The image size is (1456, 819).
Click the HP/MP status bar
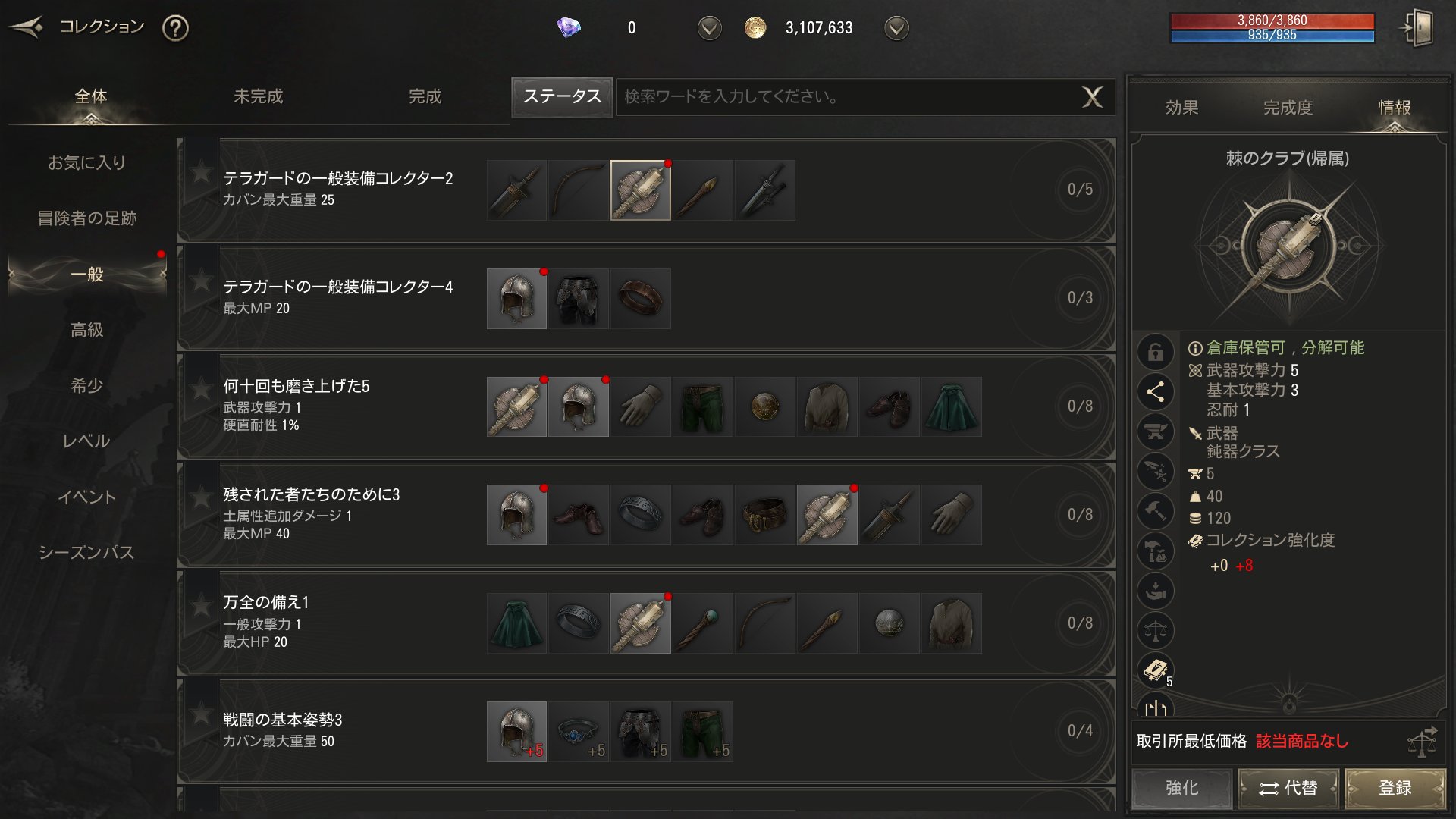(1272, 27)
